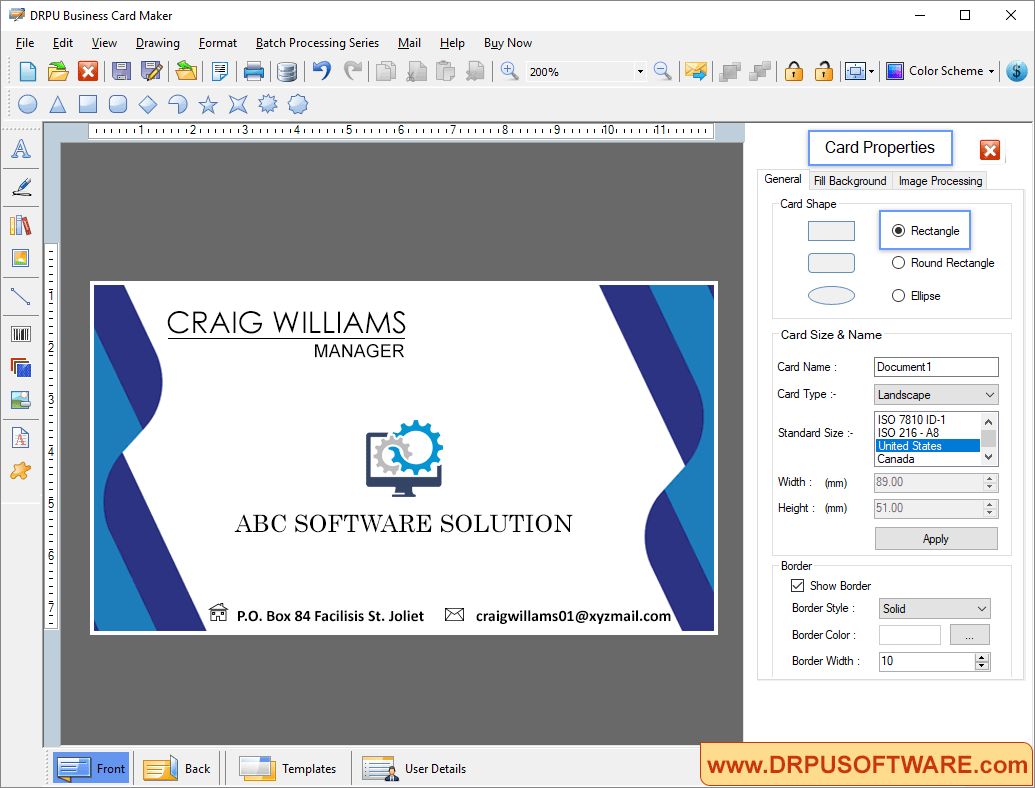Screen dimensions: 1035x788
Task: Increase the Border Width stepper
Action: [x=982, y=657]
